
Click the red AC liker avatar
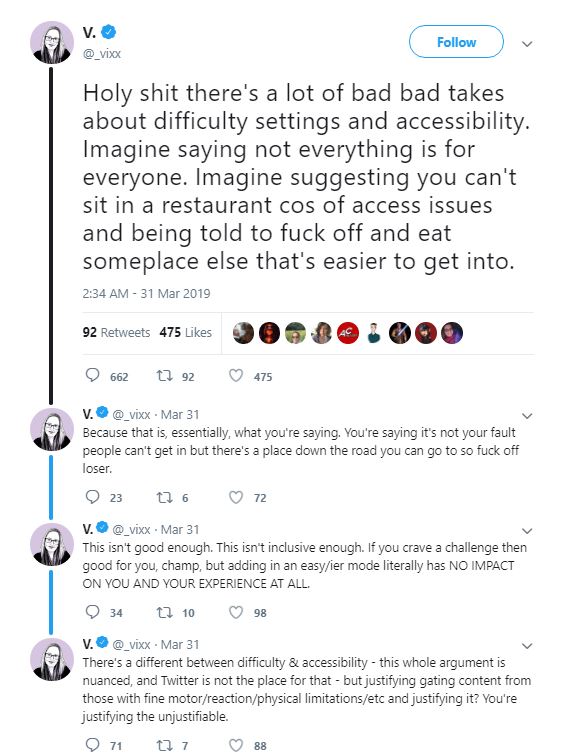coord(348,333)
